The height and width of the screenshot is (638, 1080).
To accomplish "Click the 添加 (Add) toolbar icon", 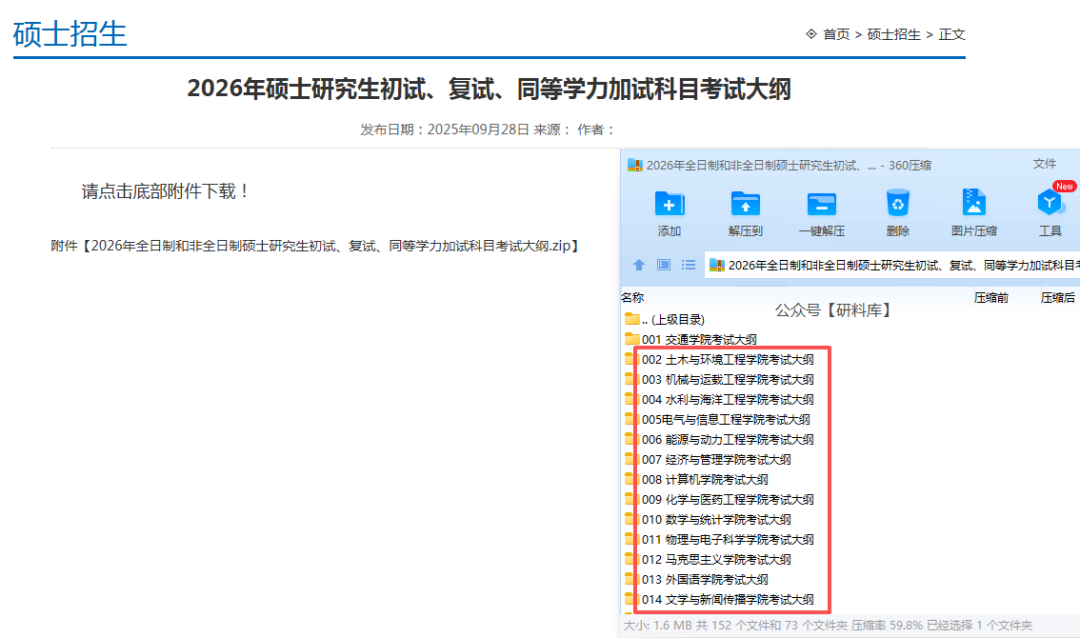I will click(x=669, y=204).
